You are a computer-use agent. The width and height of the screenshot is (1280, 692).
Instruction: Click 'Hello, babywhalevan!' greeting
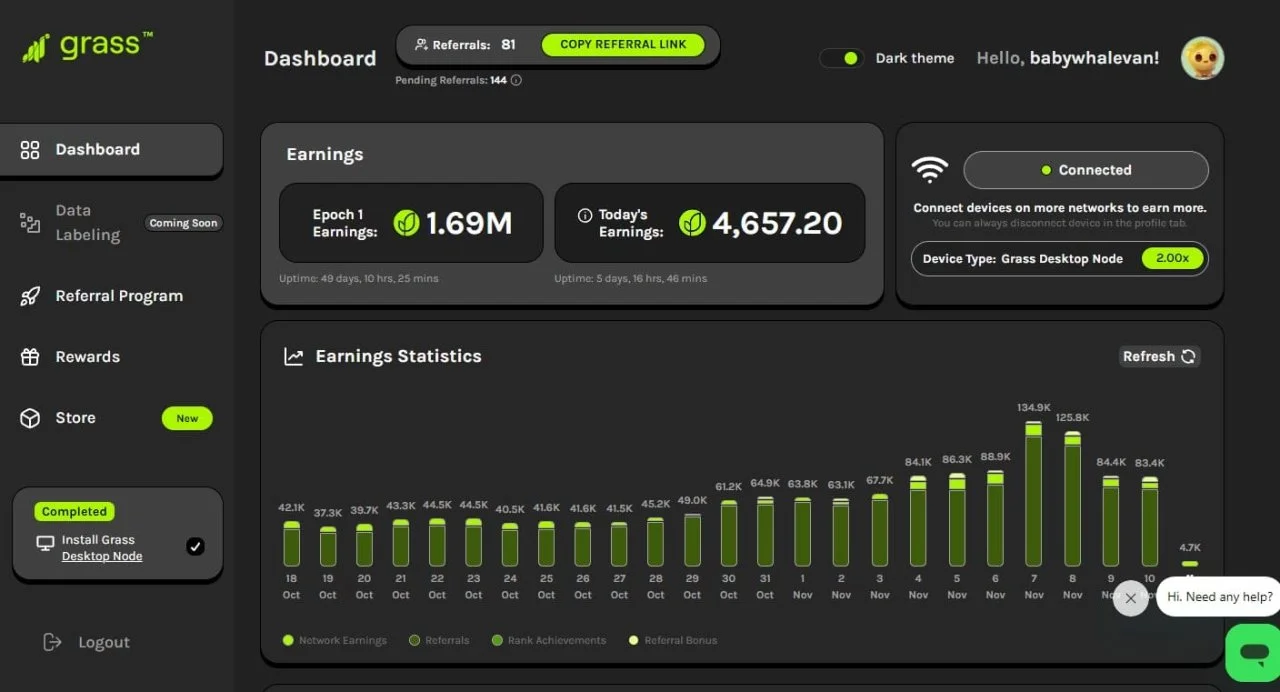[x=1068, y=58]
